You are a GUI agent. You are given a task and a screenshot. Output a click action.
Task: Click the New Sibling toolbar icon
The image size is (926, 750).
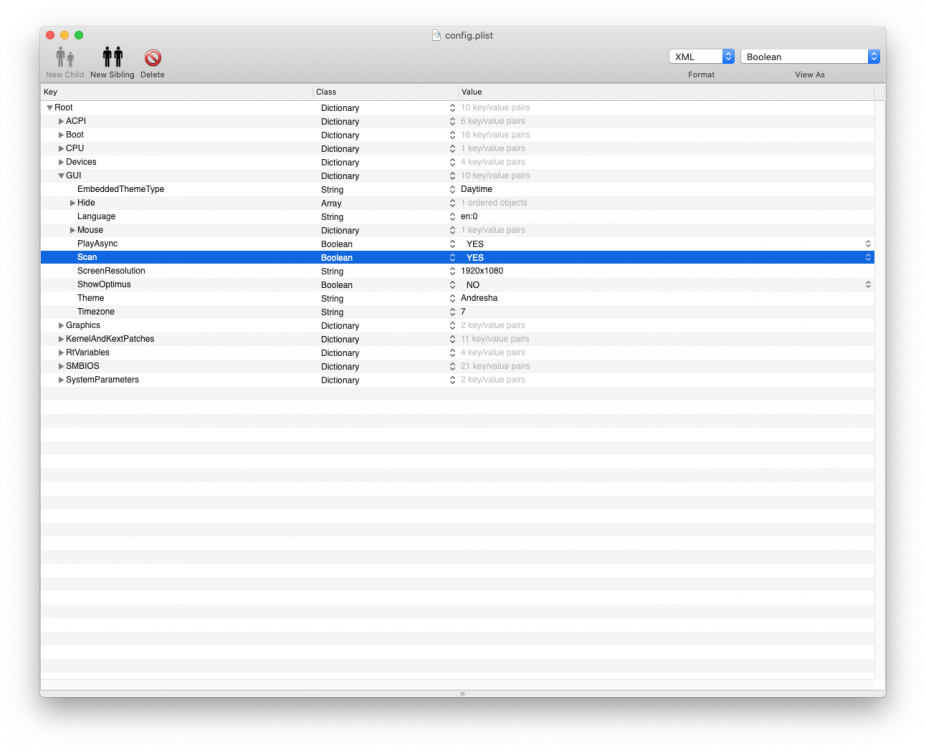tap(112, 57)
